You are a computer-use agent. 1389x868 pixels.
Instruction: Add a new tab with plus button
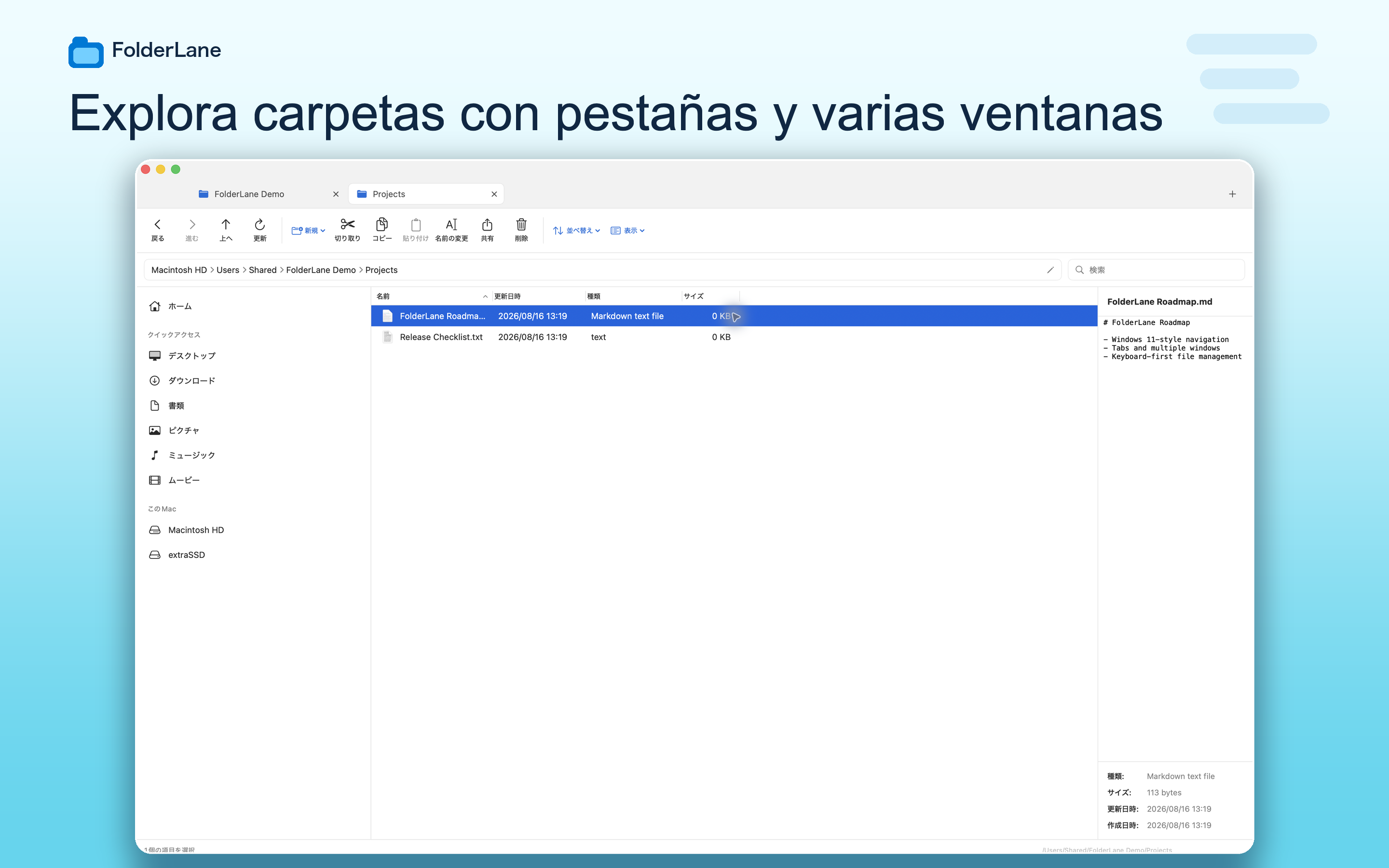(1232, 194)
